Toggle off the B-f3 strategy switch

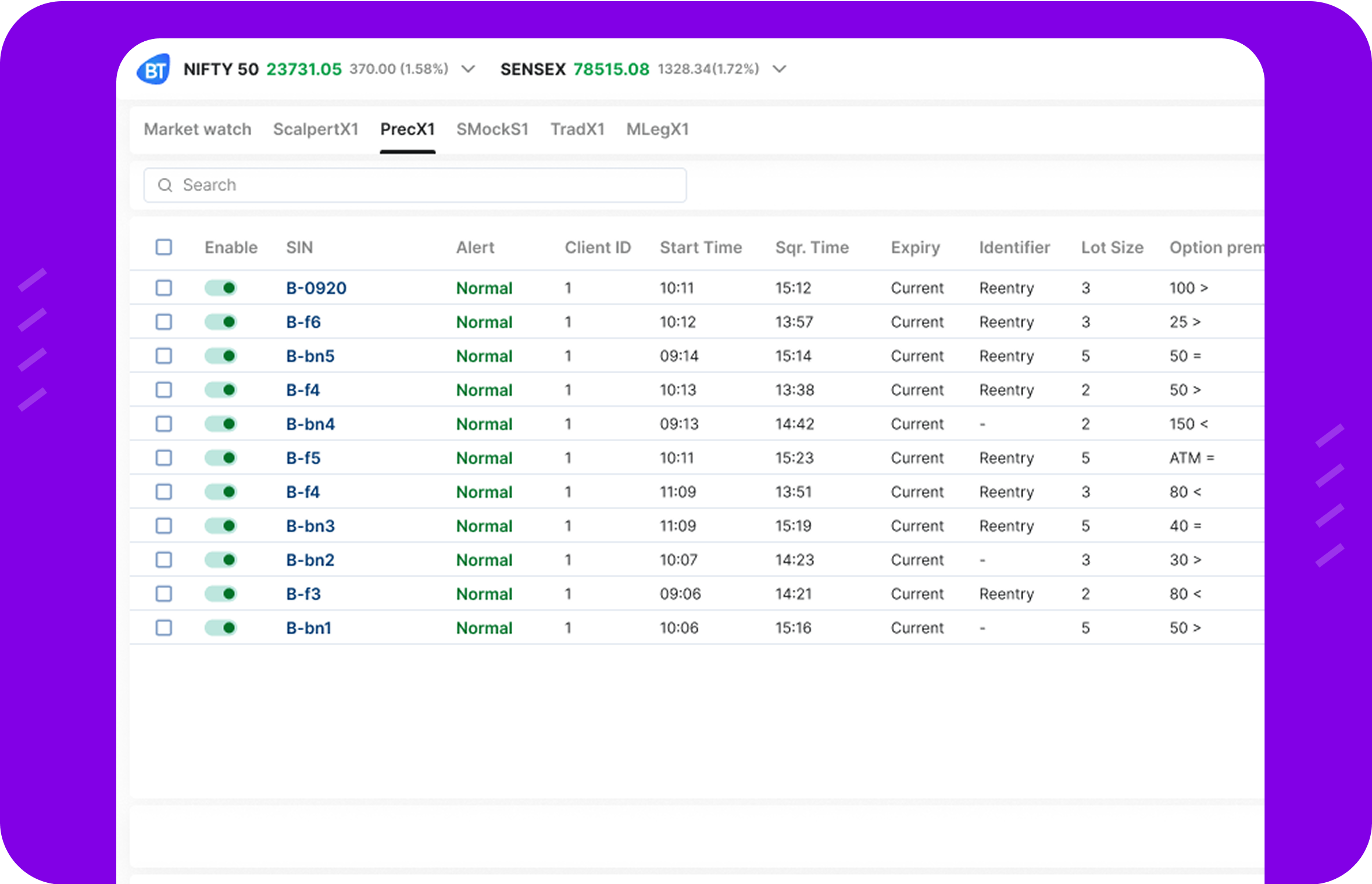pyautogui.click(x=221, y=594)
